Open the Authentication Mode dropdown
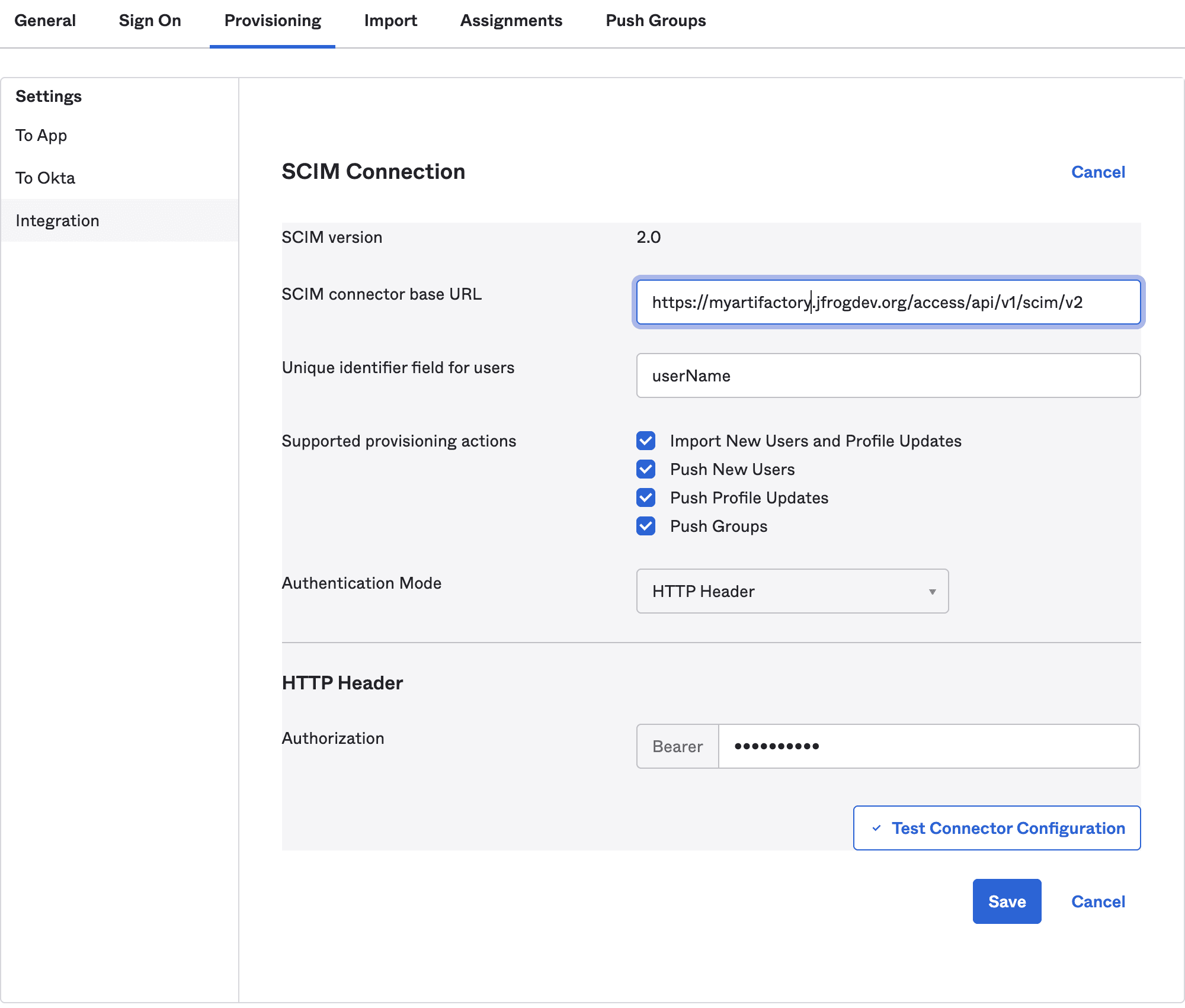The image size is (1185, 1008). (x=792, y=591)
